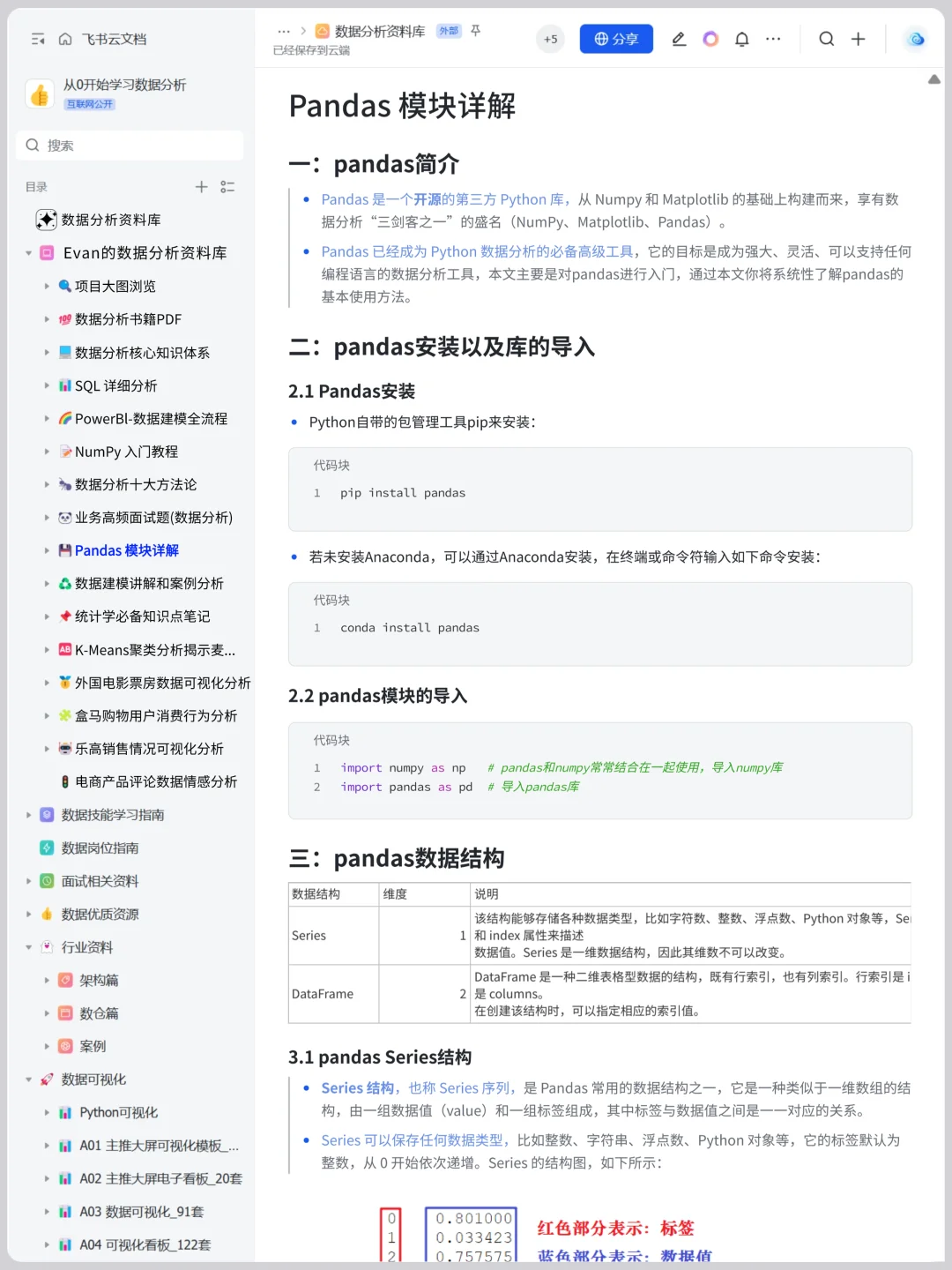This screenshot has width=952, height=1270.
Task: Open the 外部 tag next to title
Action: pyautogui.click(x=450, y=31)
